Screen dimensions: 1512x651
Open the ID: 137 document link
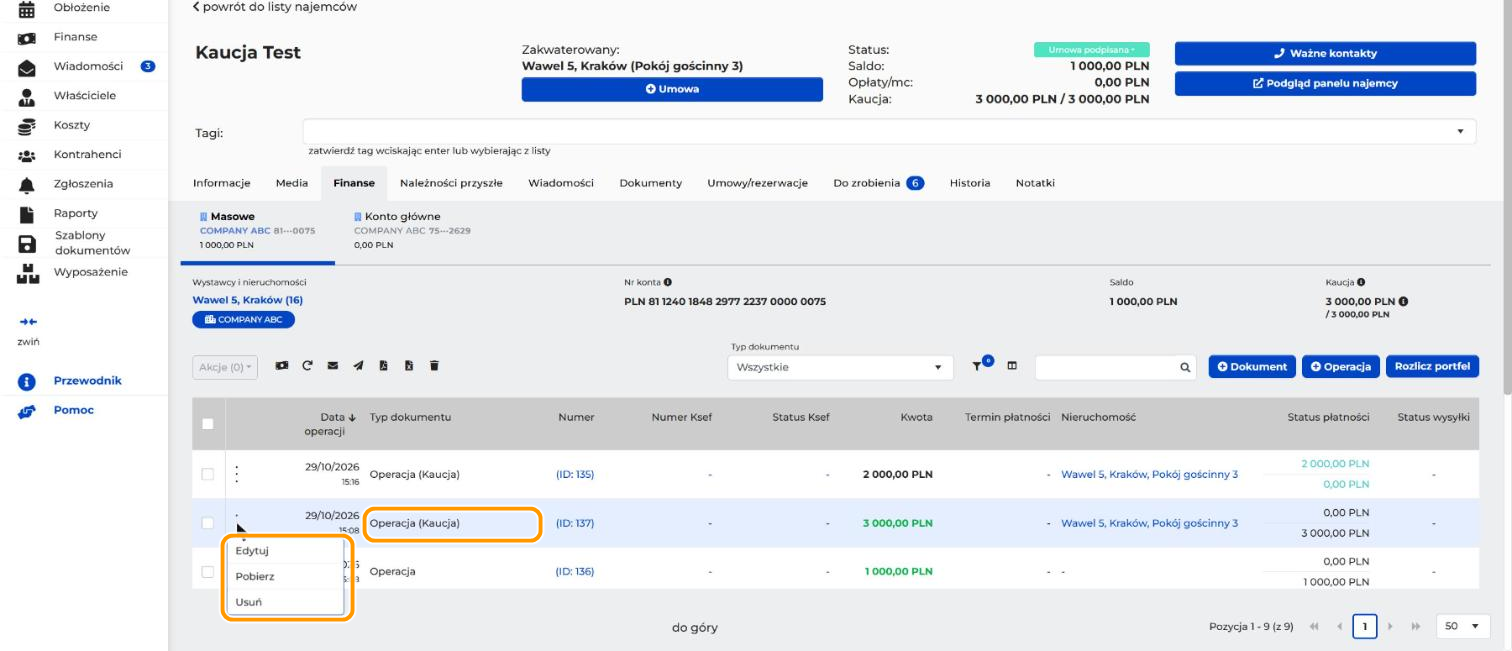575,523
